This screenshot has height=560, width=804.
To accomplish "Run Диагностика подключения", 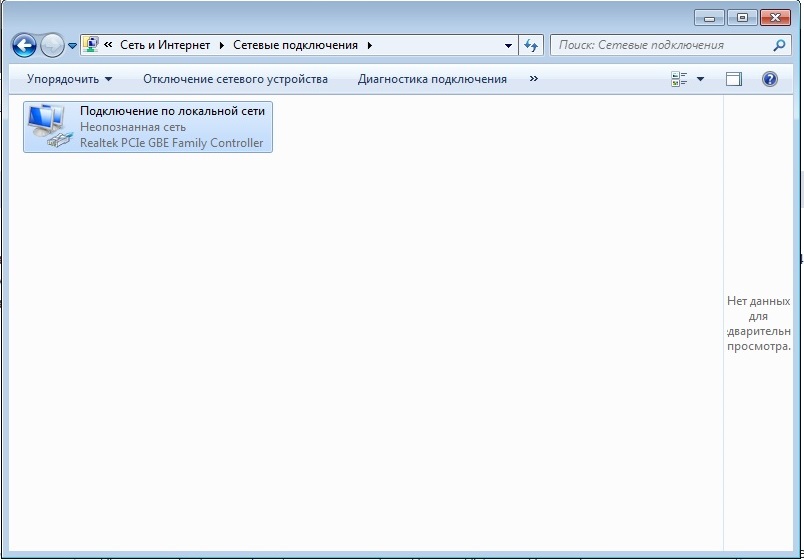I will pos(432,79).
